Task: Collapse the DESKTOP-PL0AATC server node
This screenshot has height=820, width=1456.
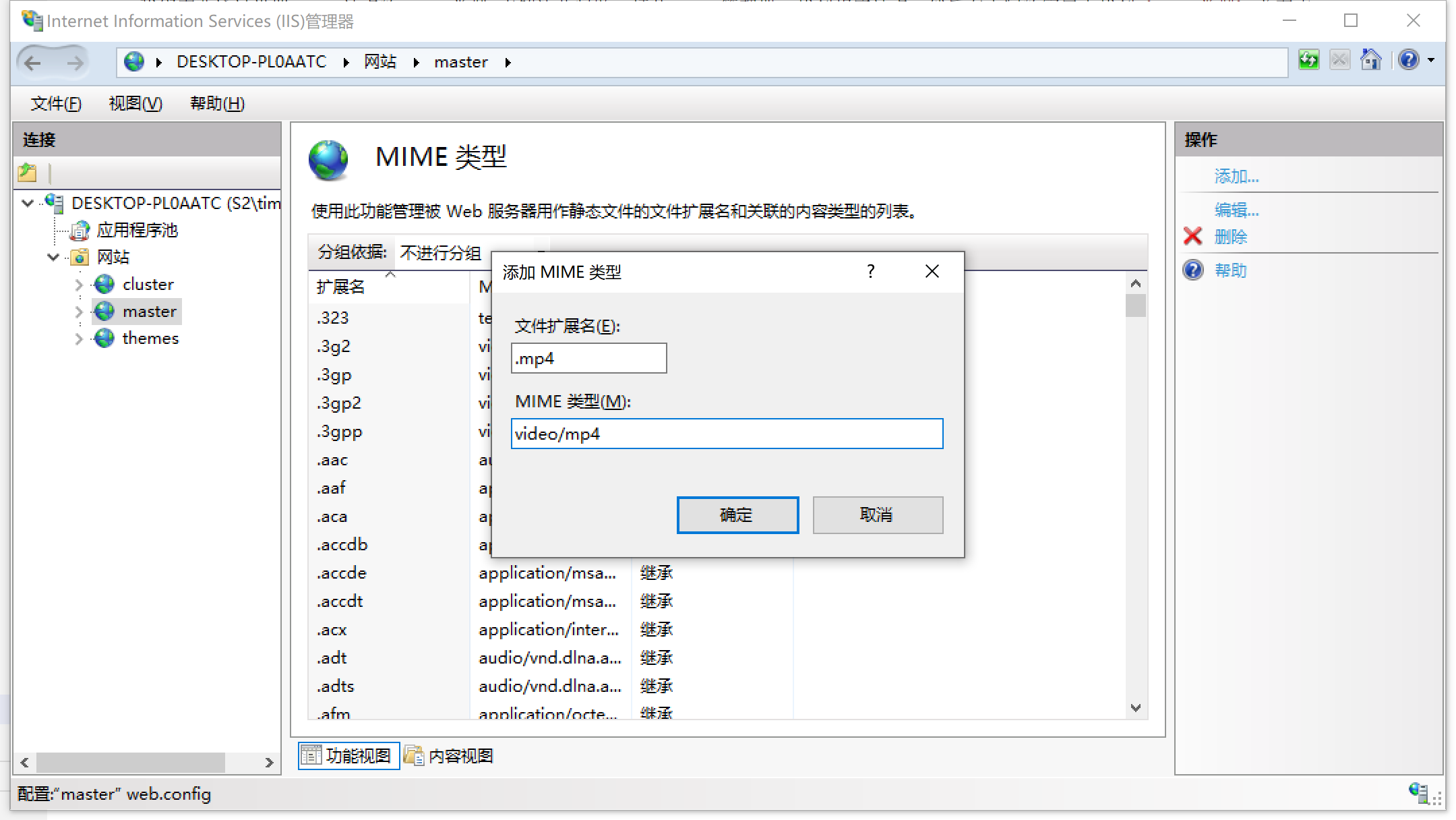Action: (28, 203)
